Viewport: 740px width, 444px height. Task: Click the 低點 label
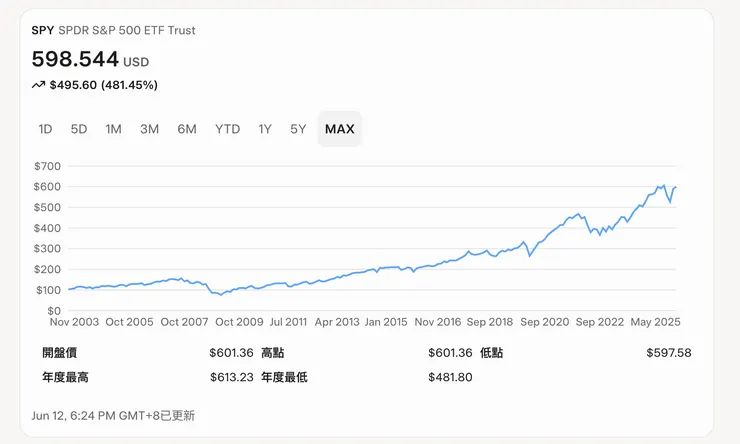(x=491, y=352)
